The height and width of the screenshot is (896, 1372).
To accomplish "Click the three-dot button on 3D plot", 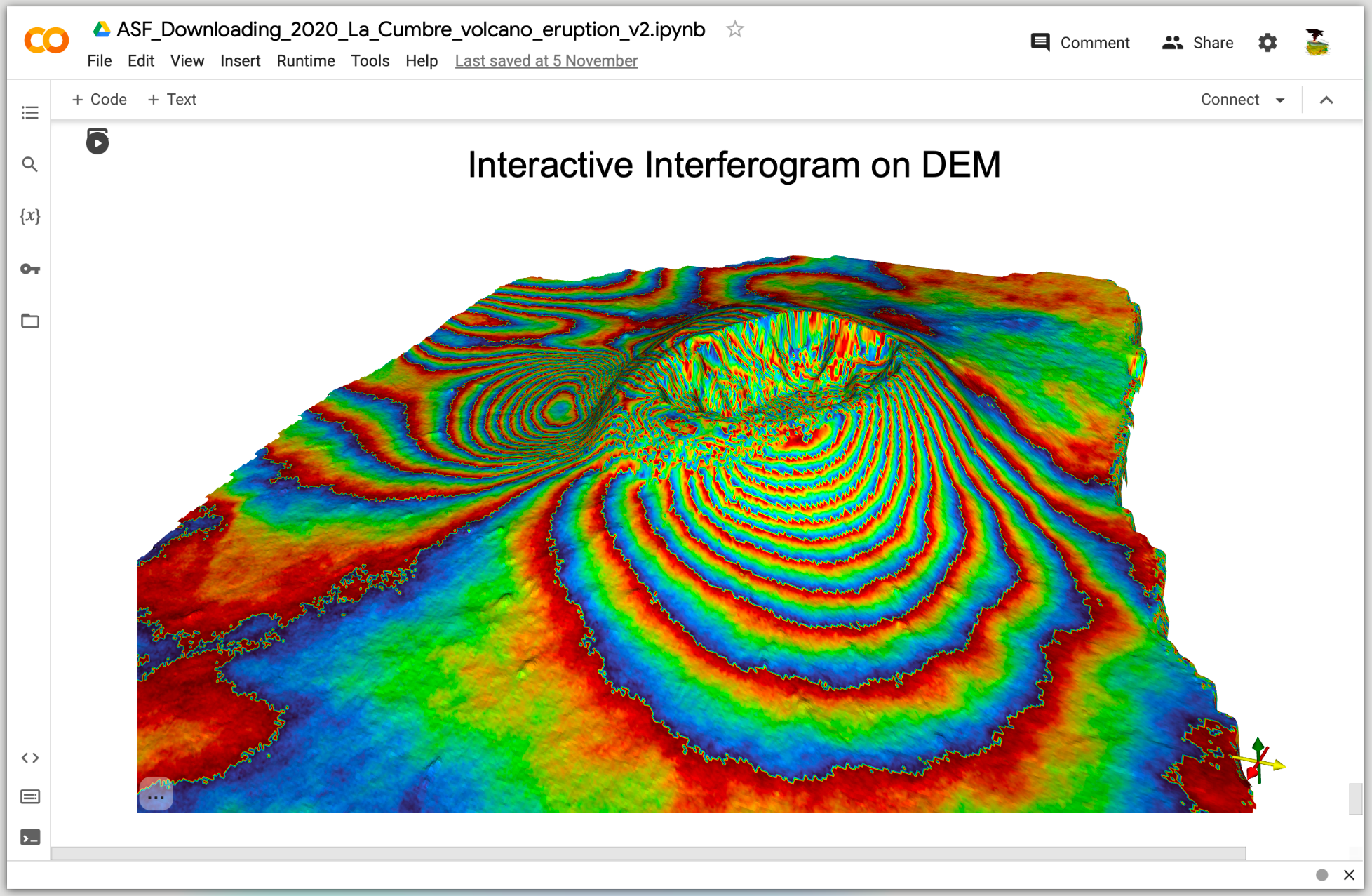I will pos(156,797).
